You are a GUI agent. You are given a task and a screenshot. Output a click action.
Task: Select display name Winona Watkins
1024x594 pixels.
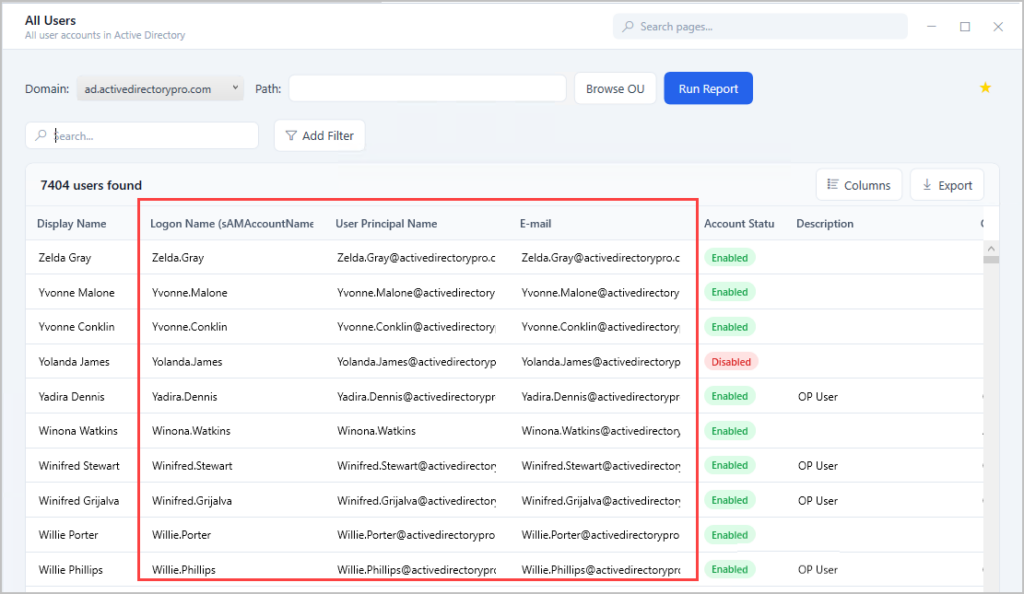pyautogui.click(x=78, y=431)
